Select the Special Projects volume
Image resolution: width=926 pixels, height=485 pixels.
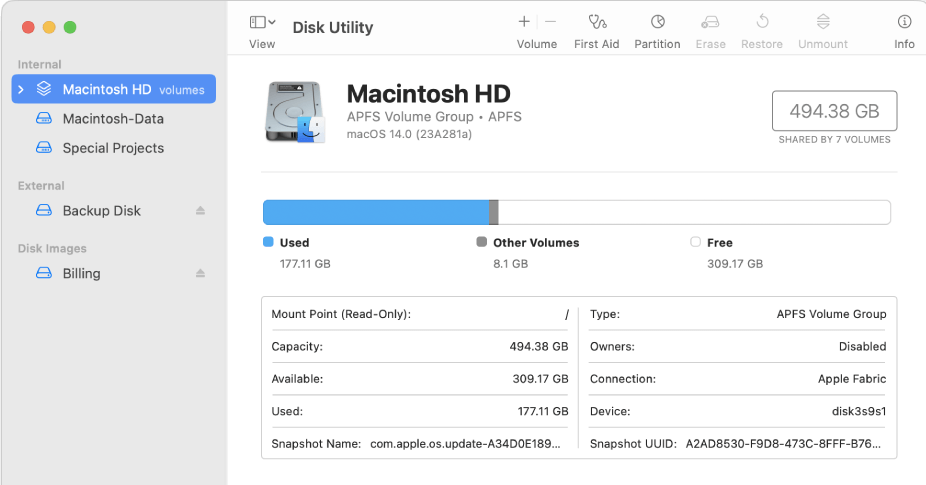pos(113,148)
